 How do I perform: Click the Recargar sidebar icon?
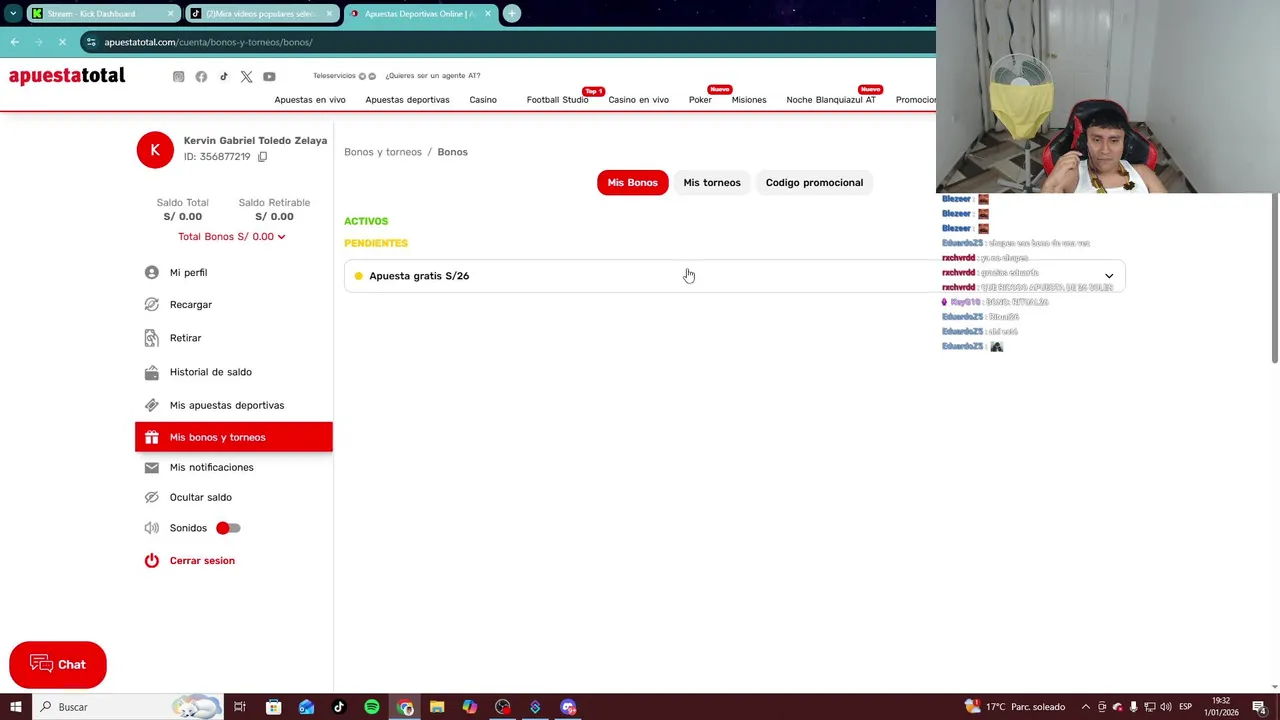152,305
